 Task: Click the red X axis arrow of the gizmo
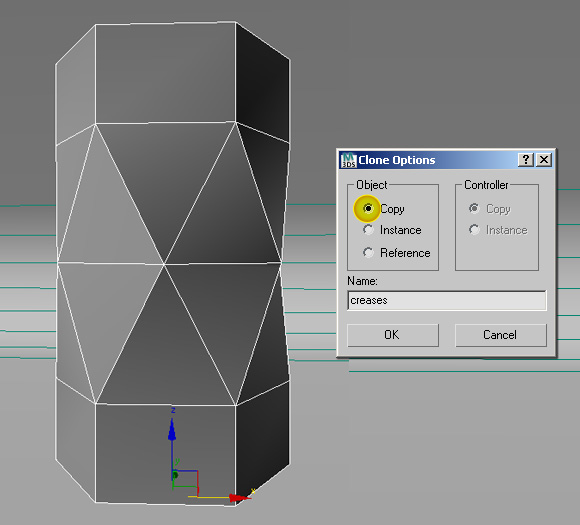(239, 498)
